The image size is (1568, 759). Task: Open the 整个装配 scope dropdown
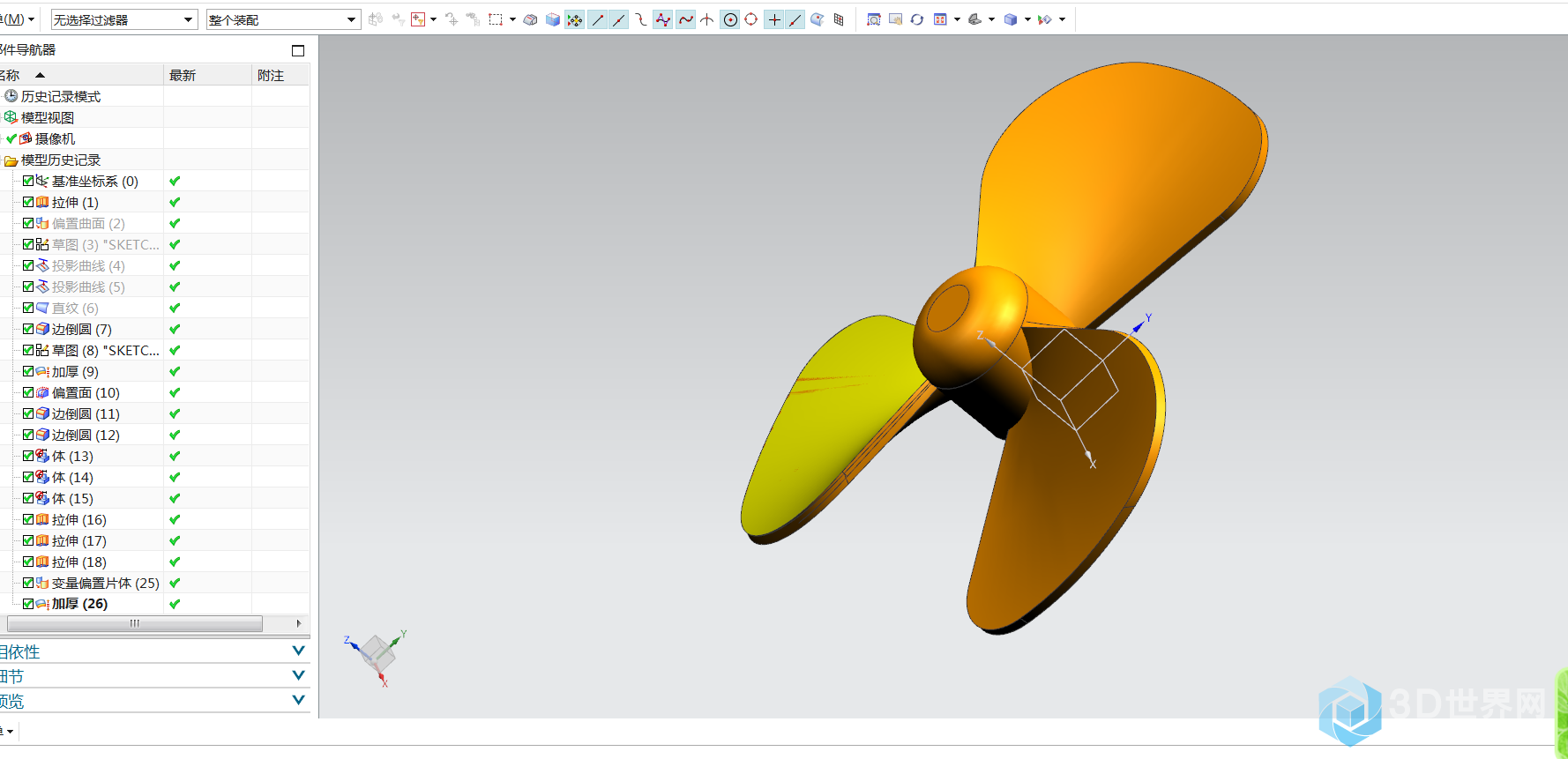coord(283,19)
